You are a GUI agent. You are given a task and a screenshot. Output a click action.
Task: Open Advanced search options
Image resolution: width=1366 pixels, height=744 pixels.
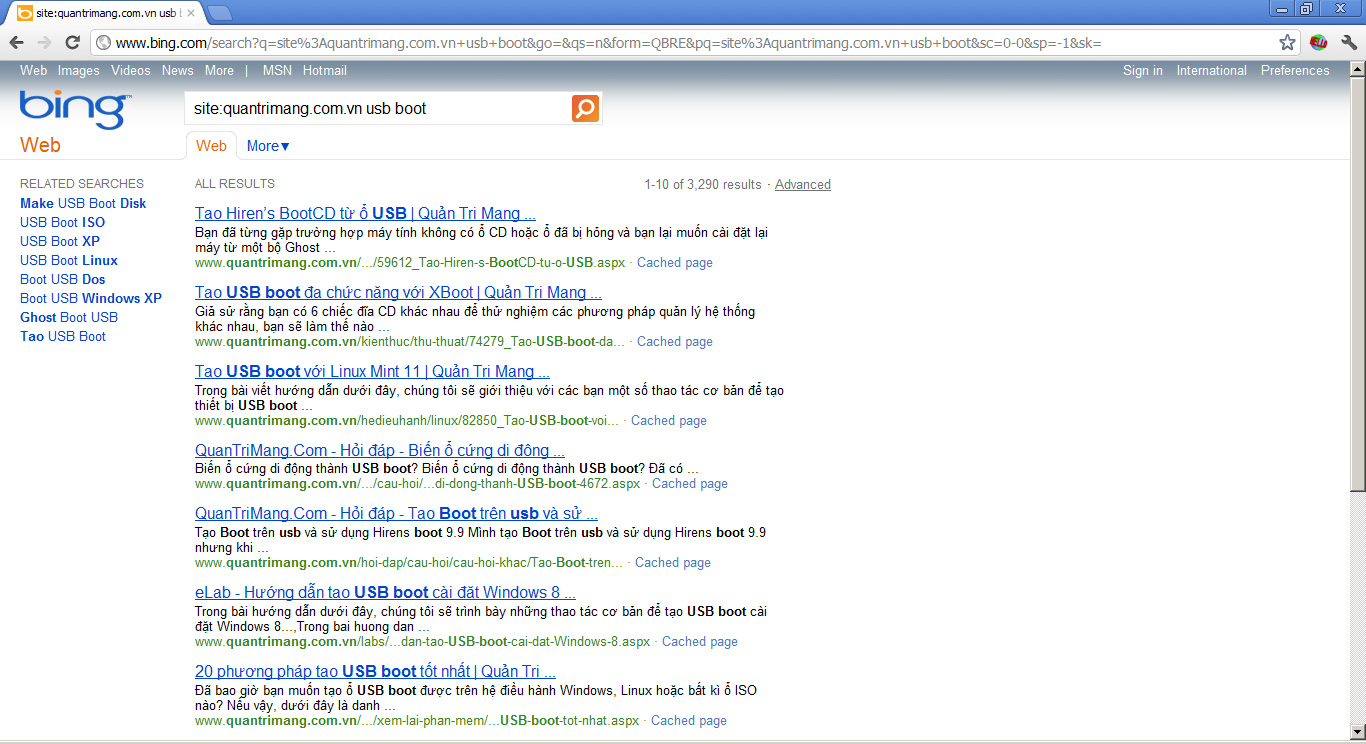tap(802, 184)
